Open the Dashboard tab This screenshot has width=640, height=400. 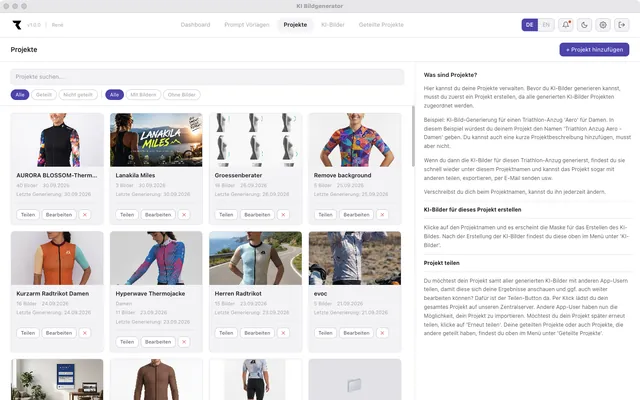click(x=196, y=25)
